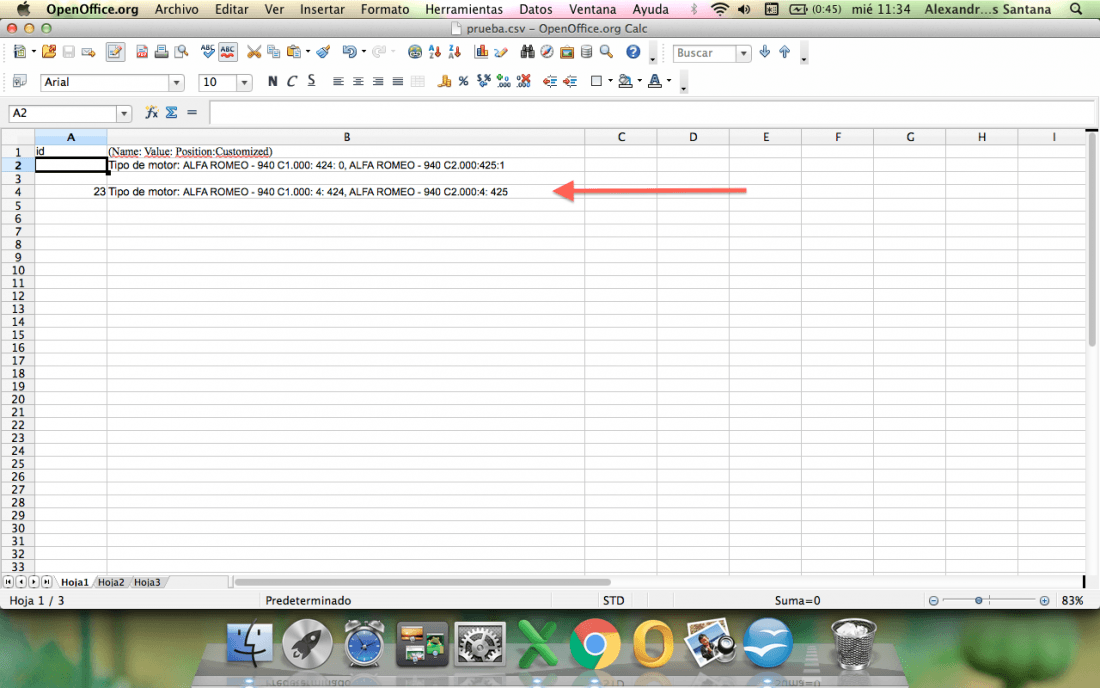Open the Formato menu
This screenshot has height=688, width=1100.
pyautogui.click(x=385, y=9)
